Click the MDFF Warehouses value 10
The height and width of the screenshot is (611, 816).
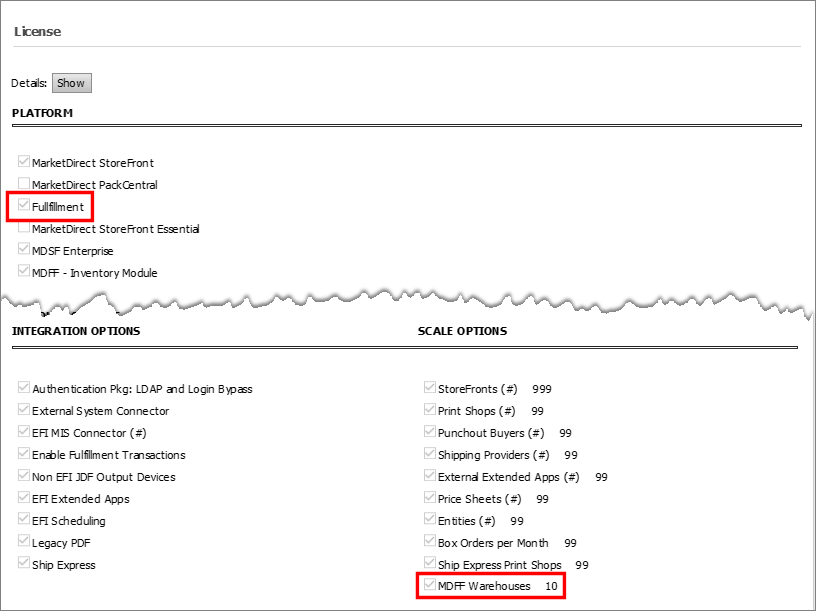click(551, 587)
